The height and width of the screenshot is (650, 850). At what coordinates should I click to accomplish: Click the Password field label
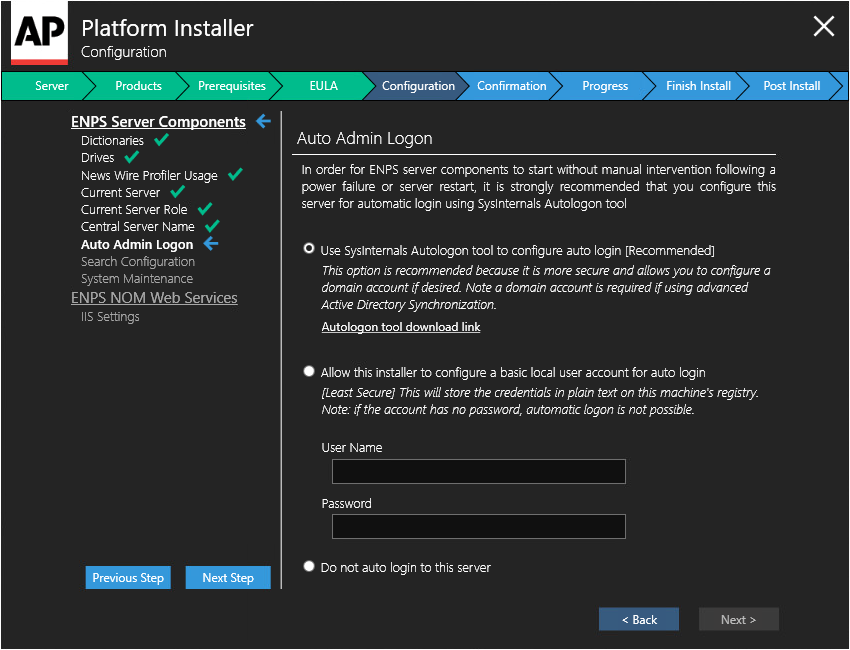click(346, 503)
